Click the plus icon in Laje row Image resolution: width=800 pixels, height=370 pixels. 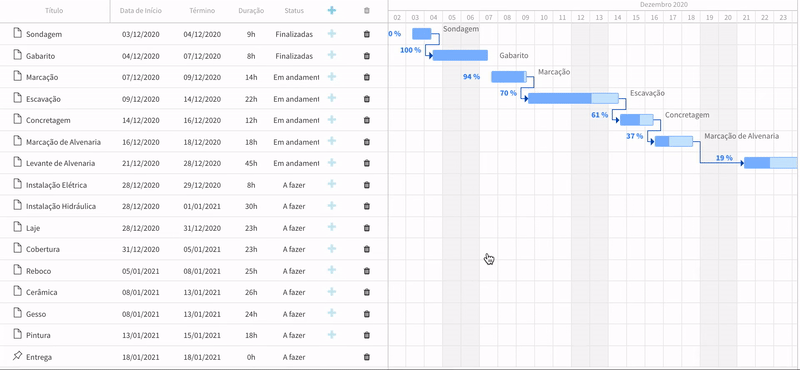332,227
